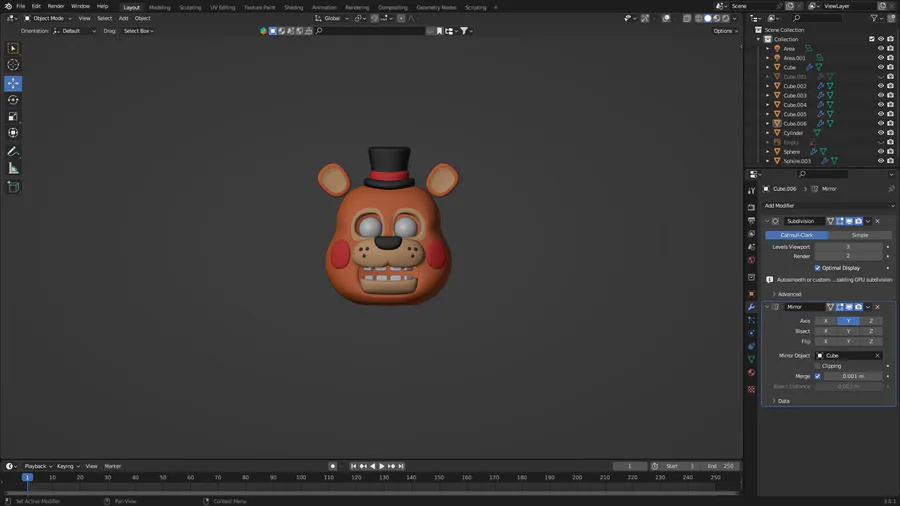
Task: Open the Render menu
Action: [56, 6]
